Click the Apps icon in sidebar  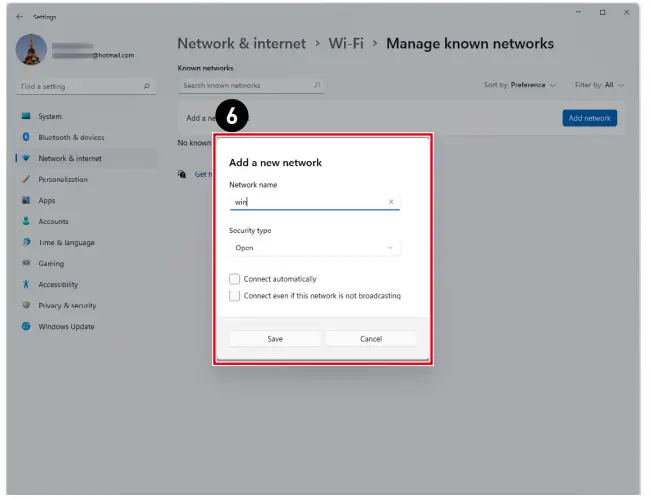26,200
